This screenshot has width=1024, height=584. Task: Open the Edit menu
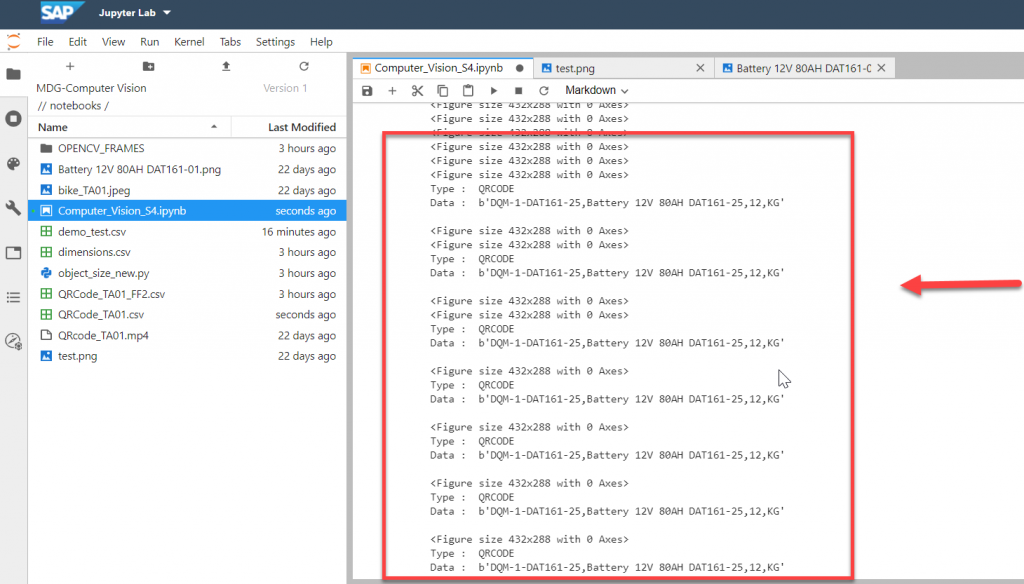(x=77, y=42)
